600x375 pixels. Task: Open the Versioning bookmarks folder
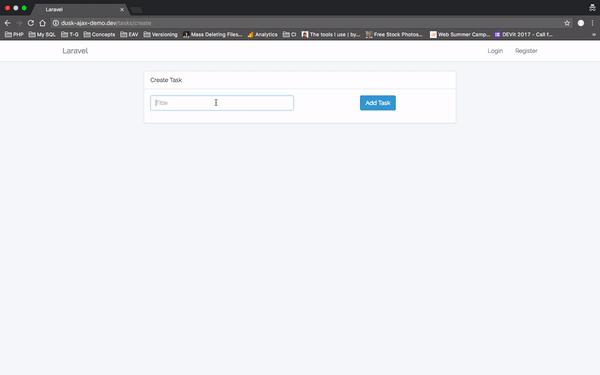click(x=161, y=34)
